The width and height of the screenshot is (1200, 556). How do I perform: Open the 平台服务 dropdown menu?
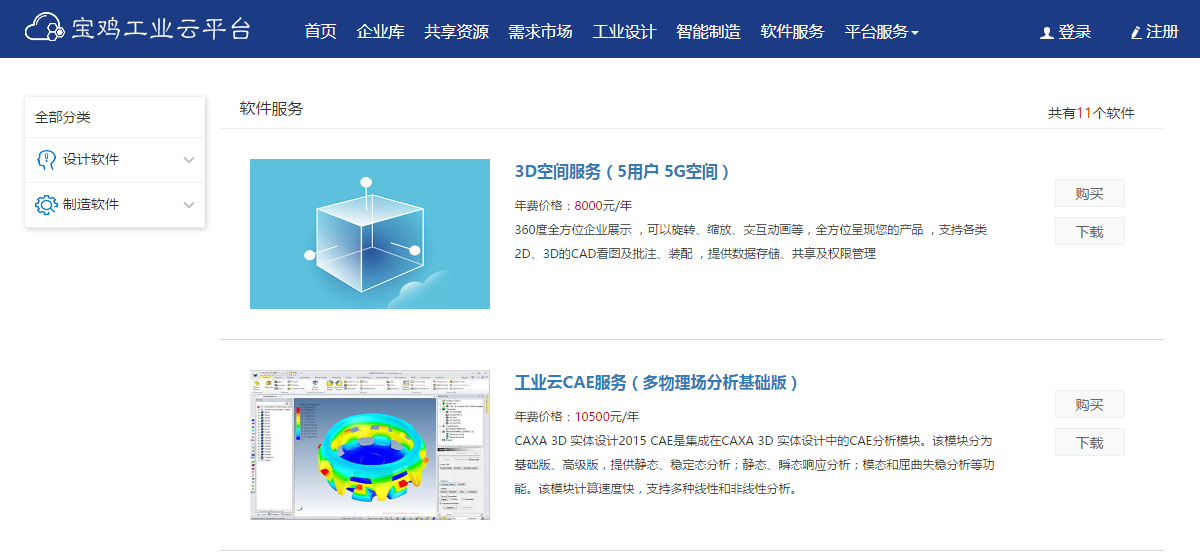click(881, 32)
